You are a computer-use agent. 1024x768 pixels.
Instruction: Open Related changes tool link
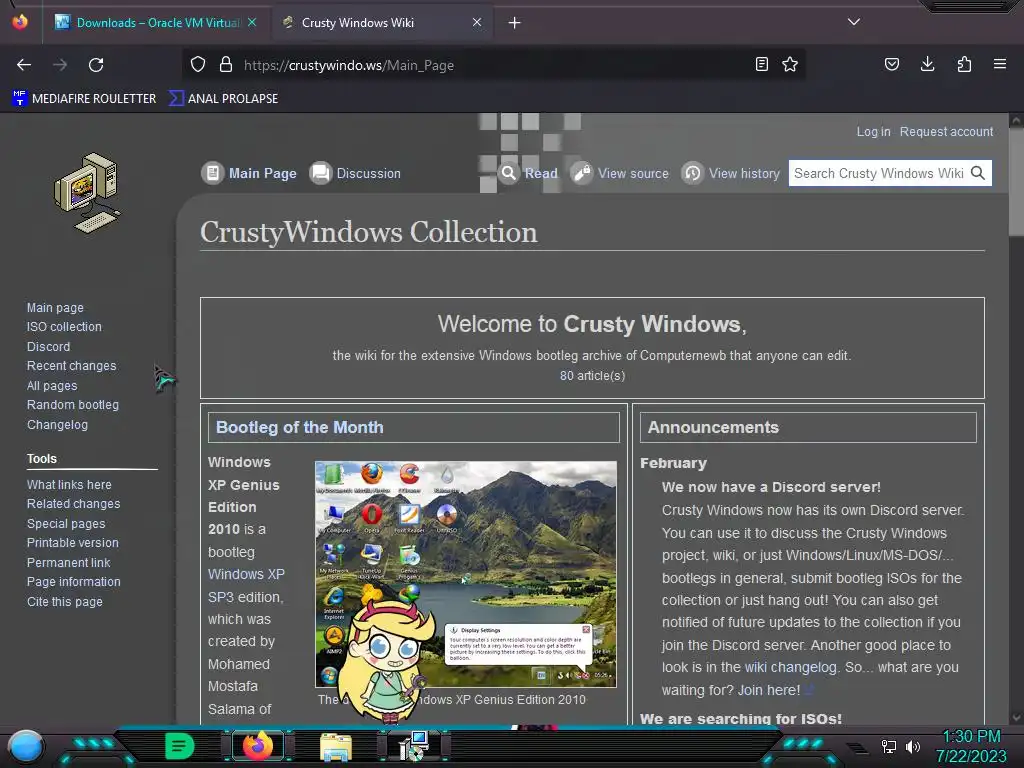(73, 504)
